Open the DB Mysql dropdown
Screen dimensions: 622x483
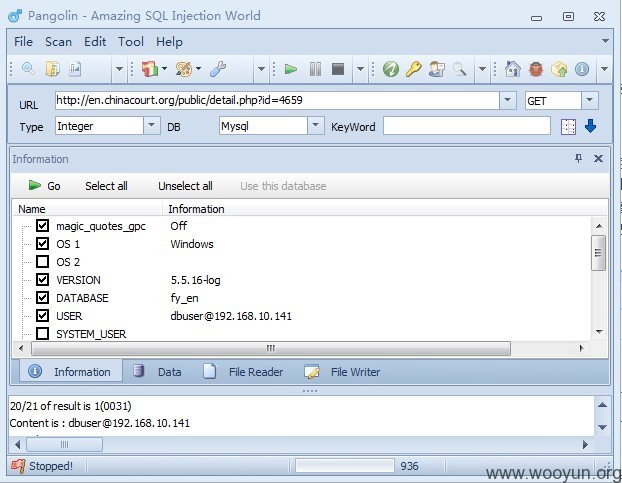pos(315,126)
